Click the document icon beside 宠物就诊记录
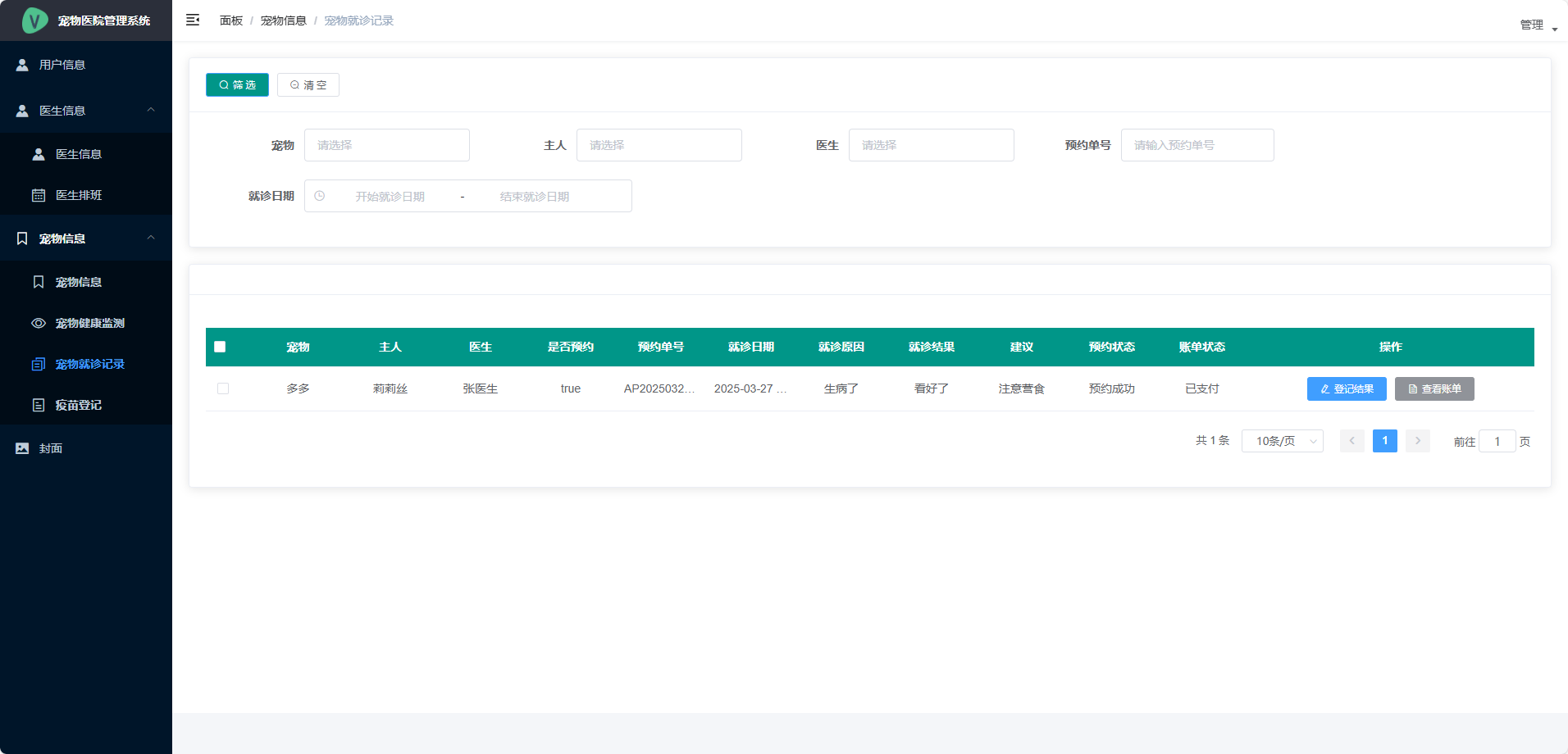 39,364
